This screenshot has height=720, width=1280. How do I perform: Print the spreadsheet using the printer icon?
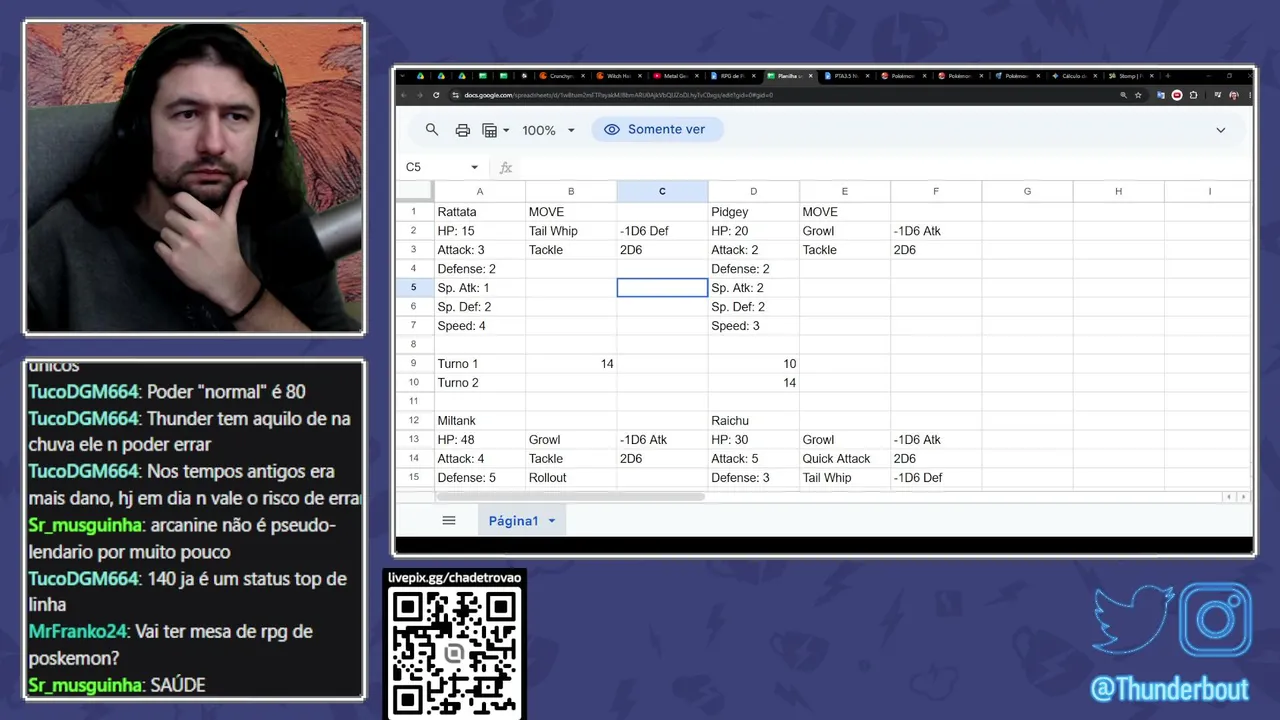point(462,130)
